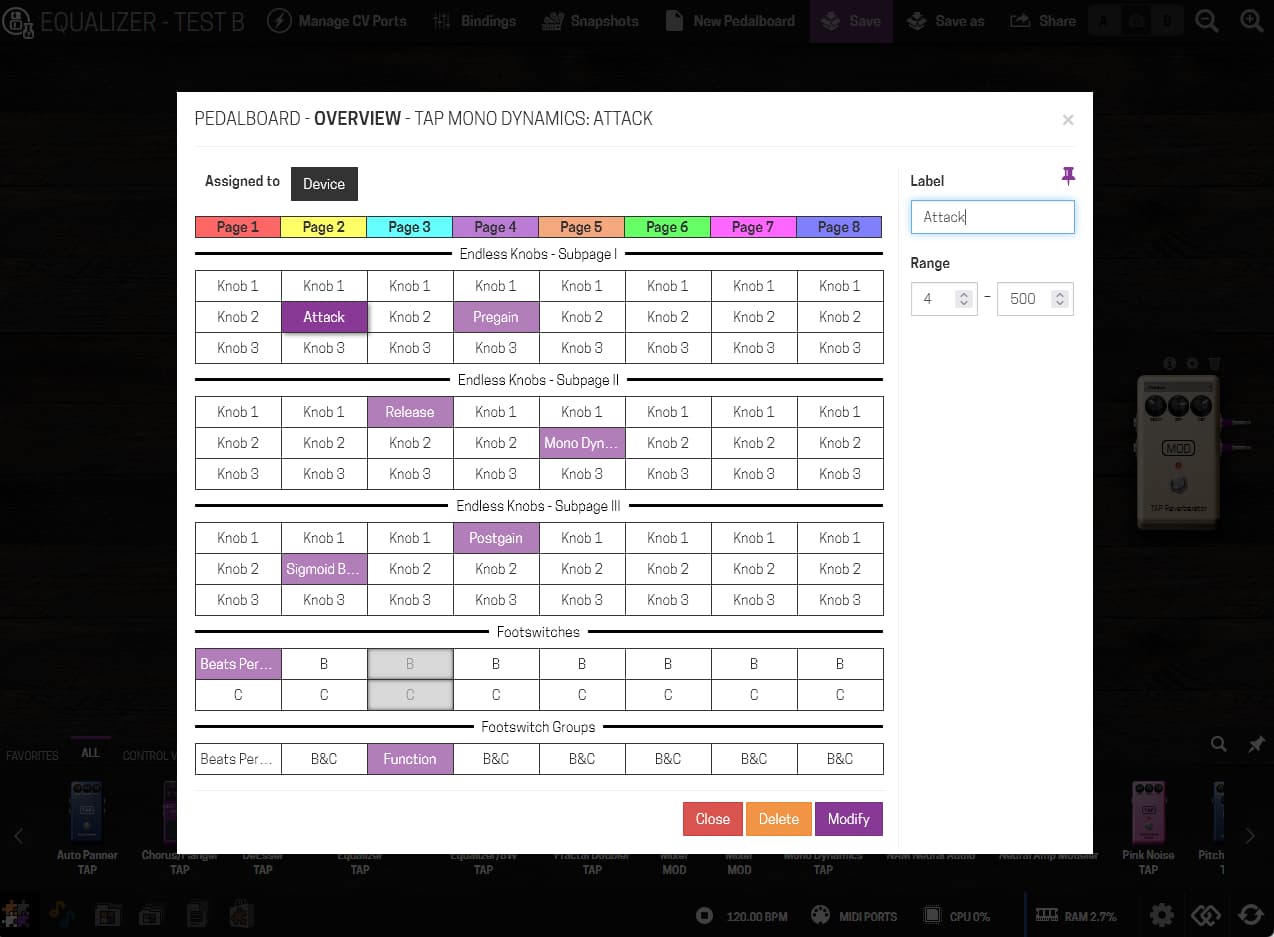
Task: Open the settings gear icon
Action: pyautogui.click(x=1161, y=915)
